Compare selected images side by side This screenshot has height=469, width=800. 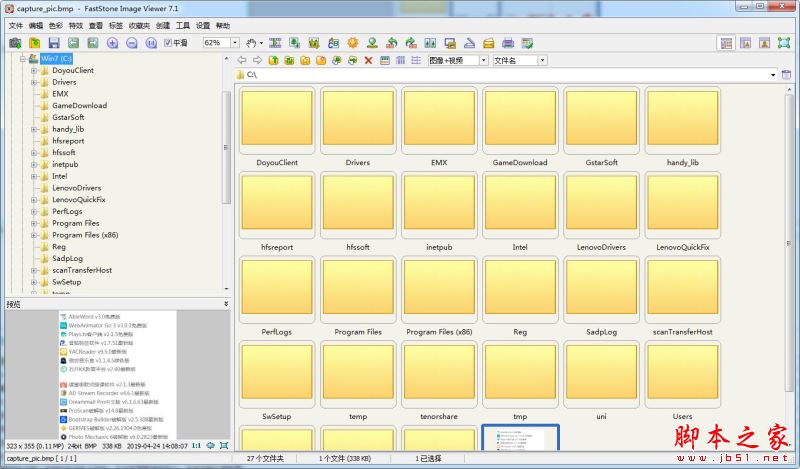(430, 43)
